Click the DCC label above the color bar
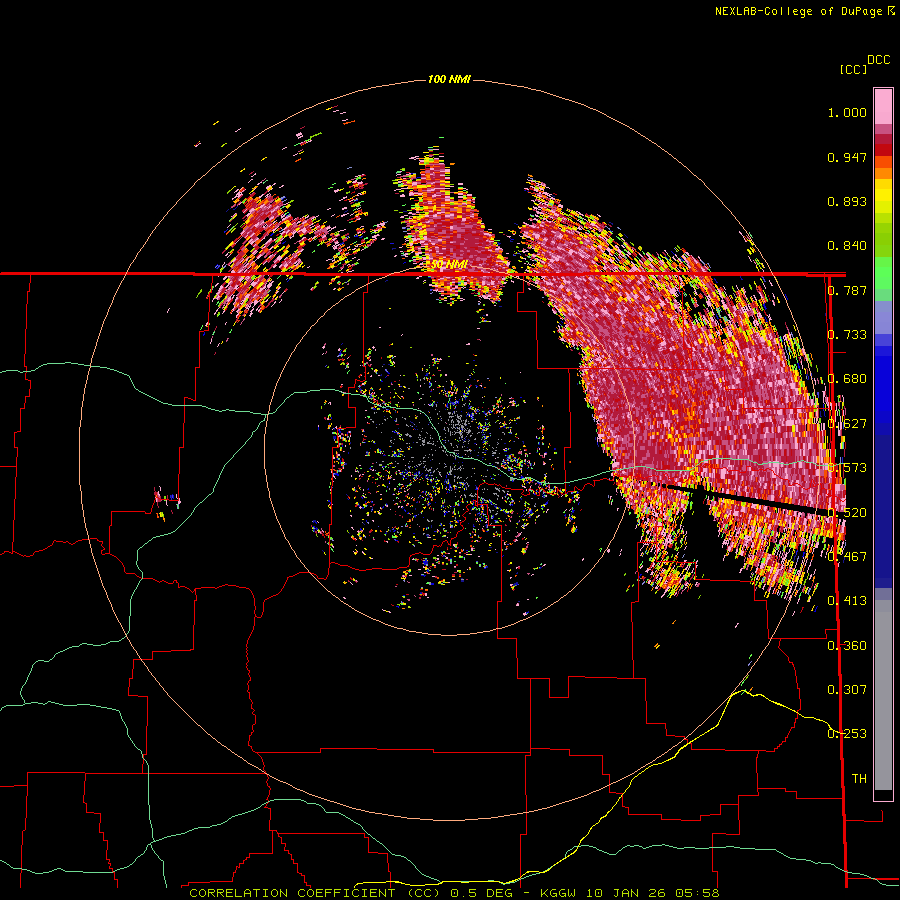Viewport: 900px width, 900px height. click(879, 60)
